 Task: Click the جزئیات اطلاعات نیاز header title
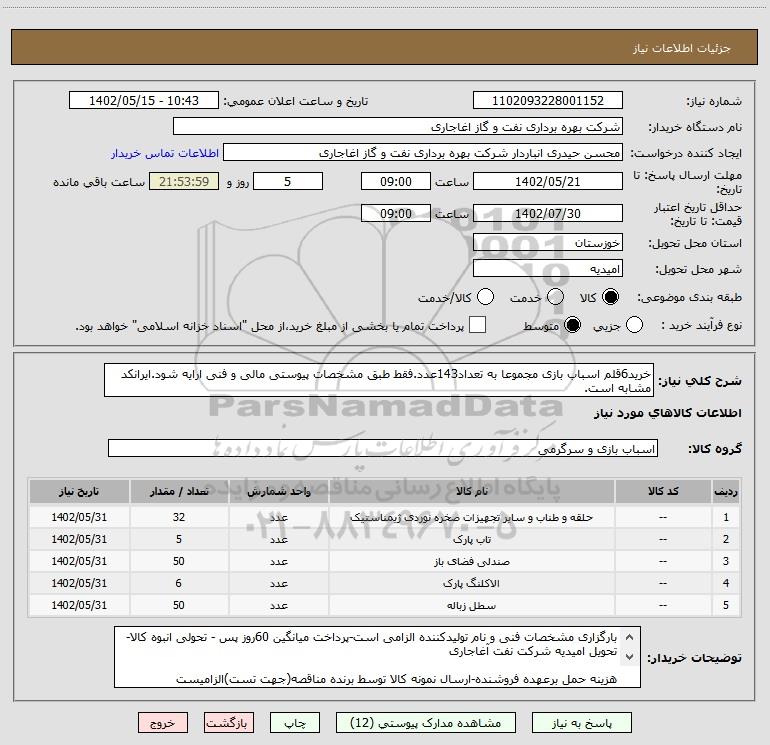point(682,48)
